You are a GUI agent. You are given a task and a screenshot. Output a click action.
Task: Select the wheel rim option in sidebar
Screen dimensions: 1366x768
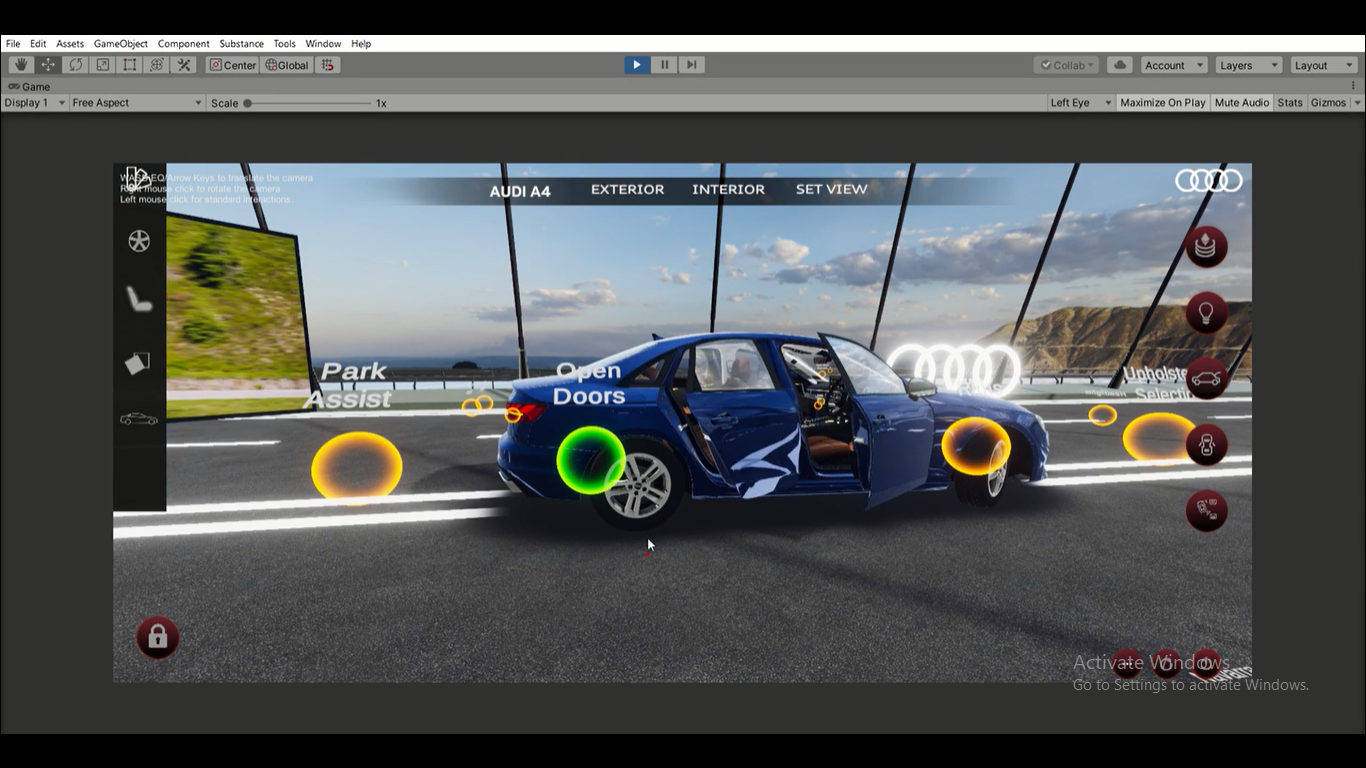(139, 241)
